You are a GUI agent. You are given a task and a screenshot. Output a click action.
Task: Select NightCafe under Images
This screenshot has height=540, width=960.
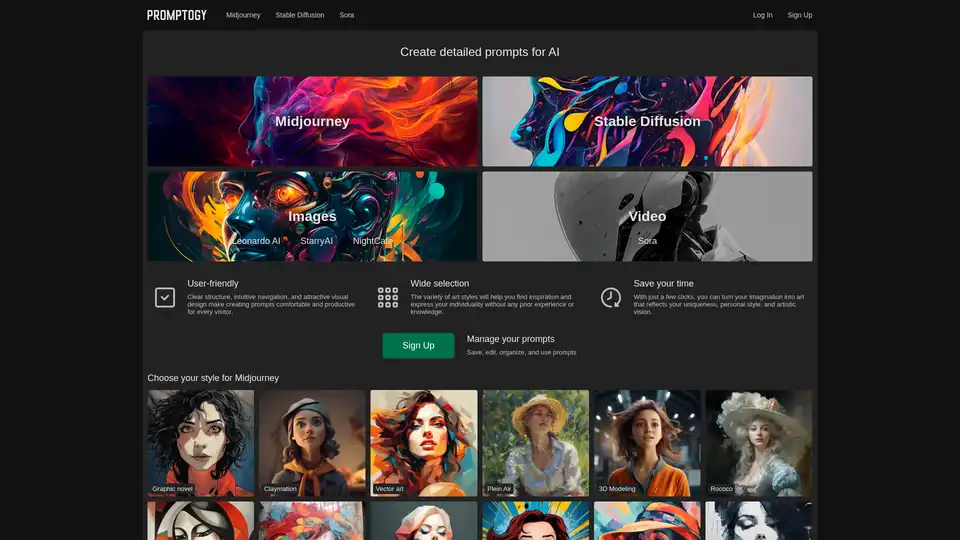(373, 241)
